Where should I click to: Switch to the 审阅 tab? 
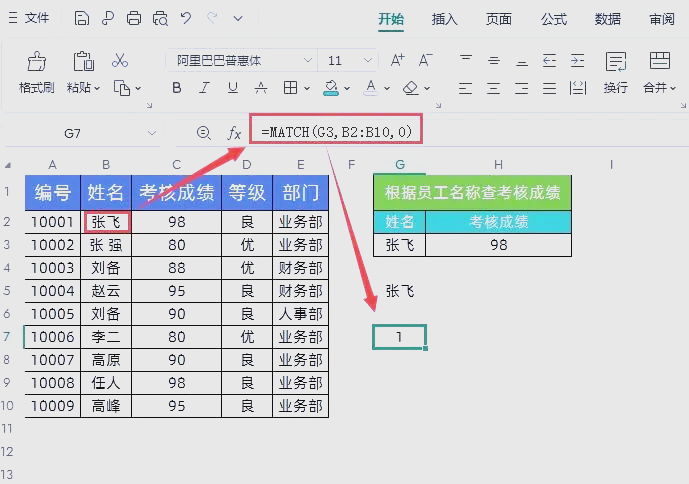click(x=662, y=19)
